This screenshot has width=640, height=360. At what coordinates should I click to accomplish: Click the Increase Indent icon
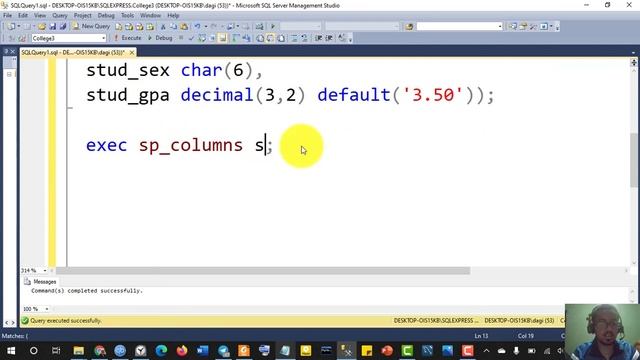329,38
